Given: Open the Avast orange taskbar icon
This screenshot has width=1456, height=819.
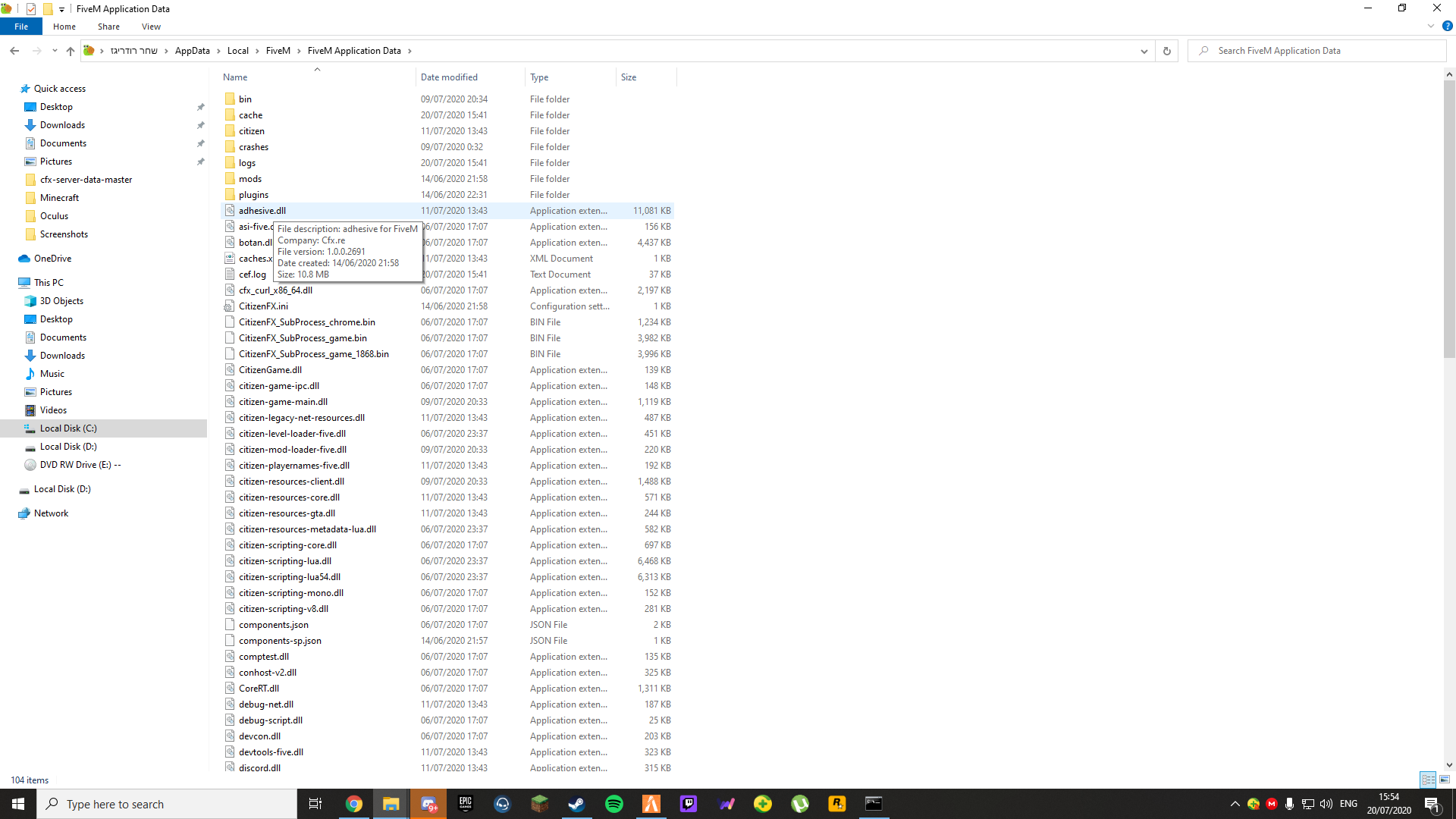Looking at the screenshot, I should [651, 804].
